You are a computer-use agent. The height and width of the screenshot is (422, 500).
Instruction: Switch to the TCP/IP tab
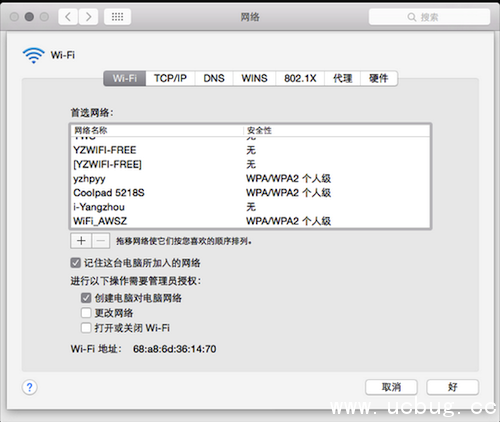[170, 78]
